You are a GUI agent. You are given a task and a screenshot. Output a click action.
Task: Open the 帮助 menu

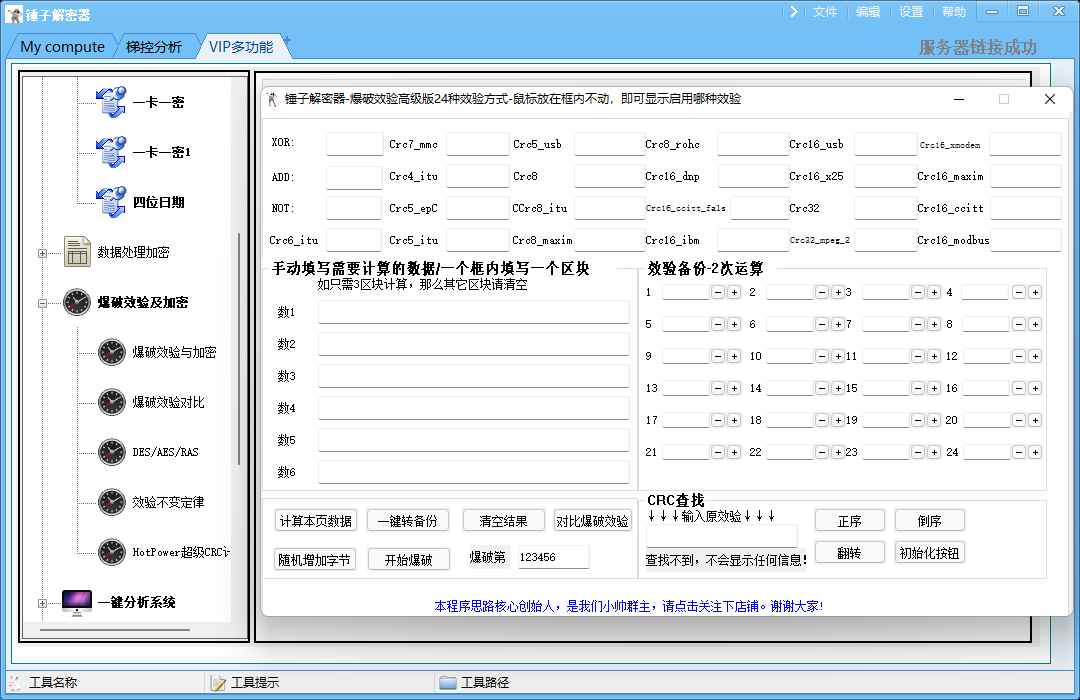coord(954,12)
